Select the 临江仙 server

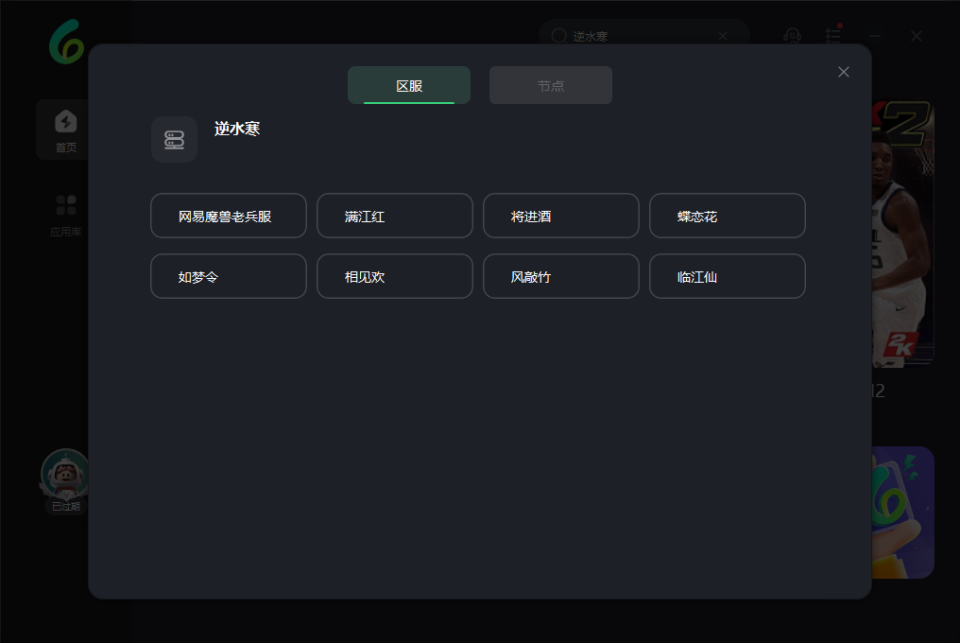click(x=727, y=276)
